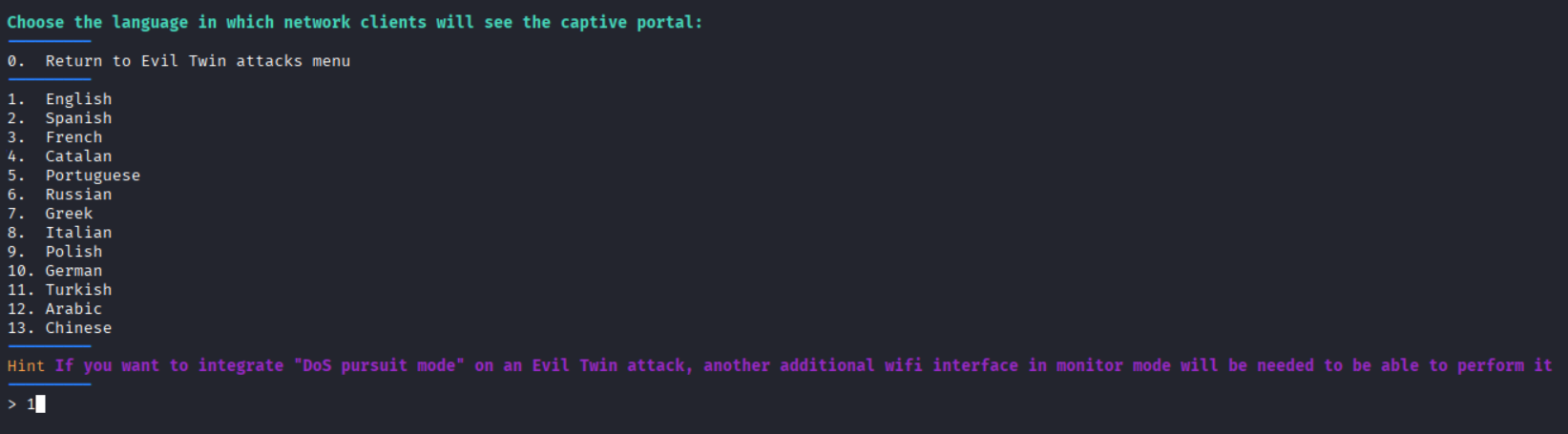Click the Russian language option

[78, 195]
